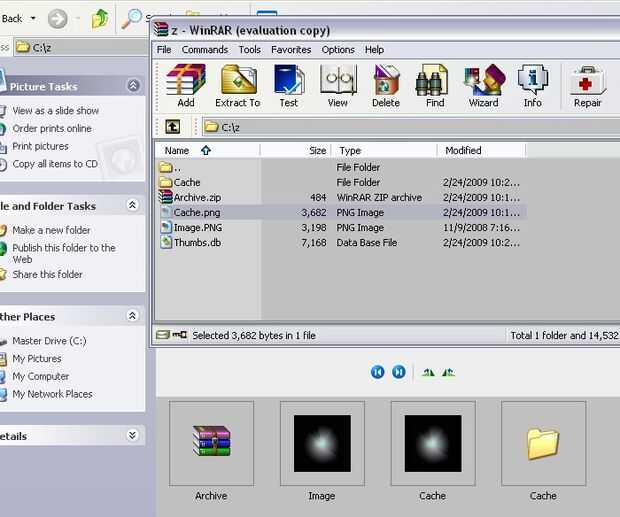The image size is (620, 517).
Task: Open the Tools menu
Action: tap(250, 50)
